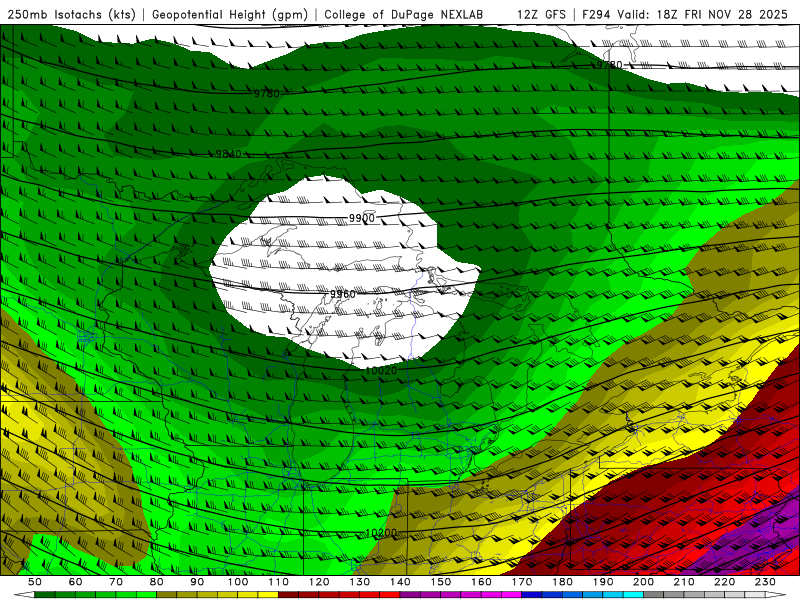Viewport: 800px width, 600px height.
Task: Click the 180 value on the color scale
Action: (562, 582)
